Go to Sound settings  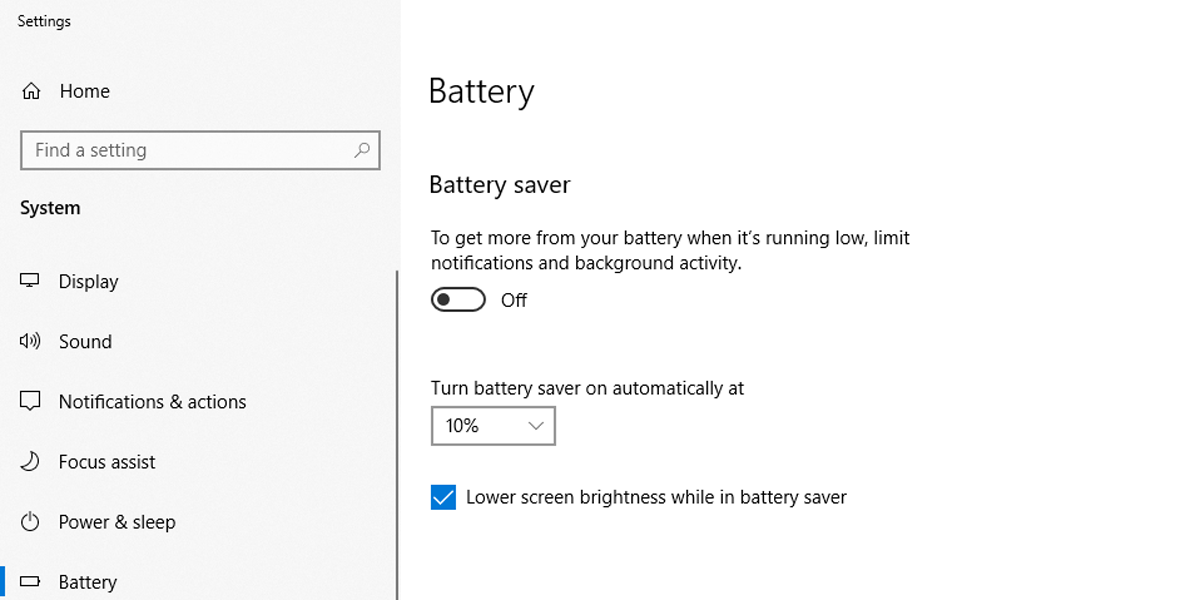click(85, 342)
